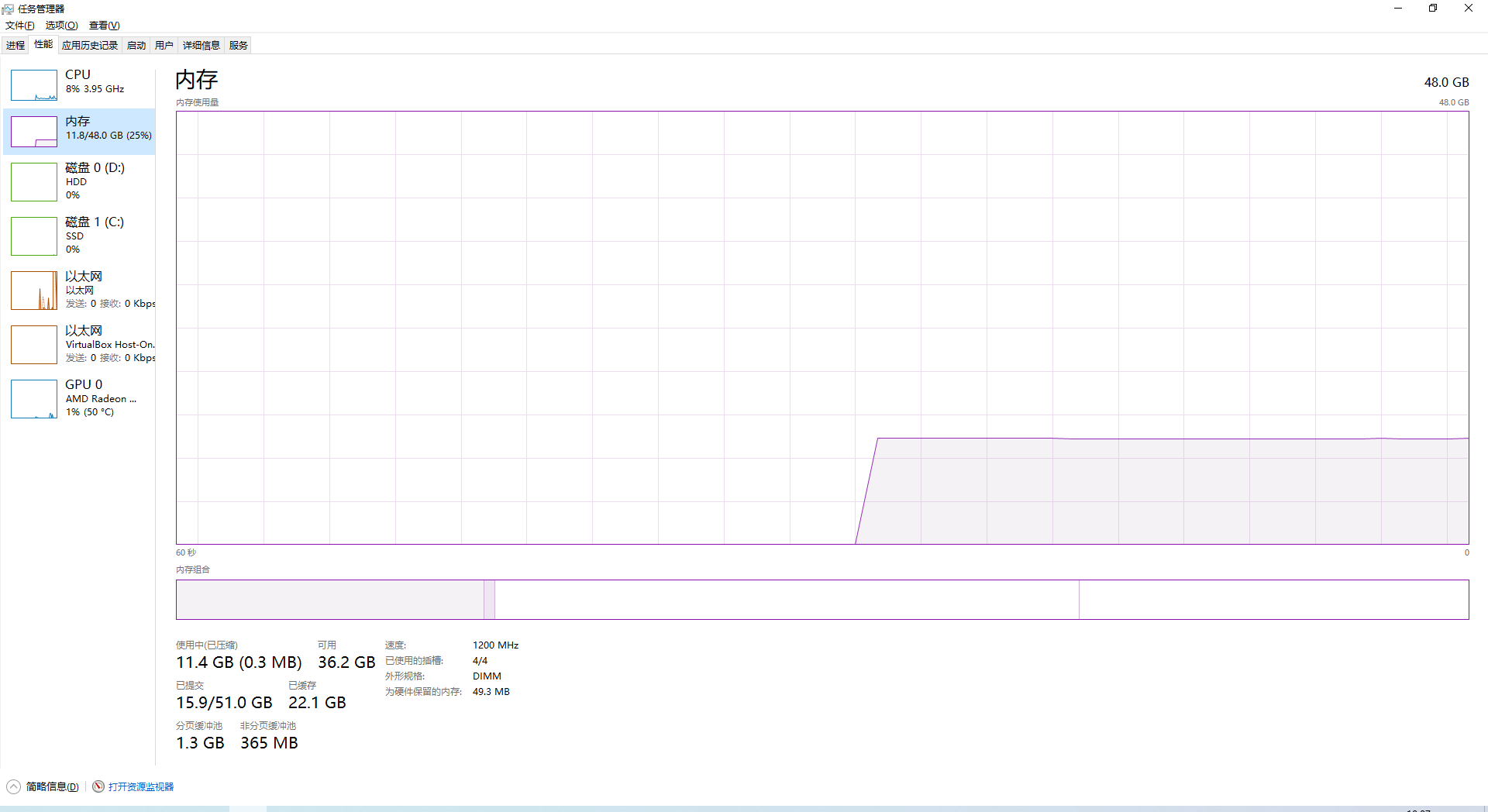The image size is (1488, 812).
Task: Select the 磁盘 0 (D:) graph thumbnail
Action: pyautogui.click(x=34, y=182)
